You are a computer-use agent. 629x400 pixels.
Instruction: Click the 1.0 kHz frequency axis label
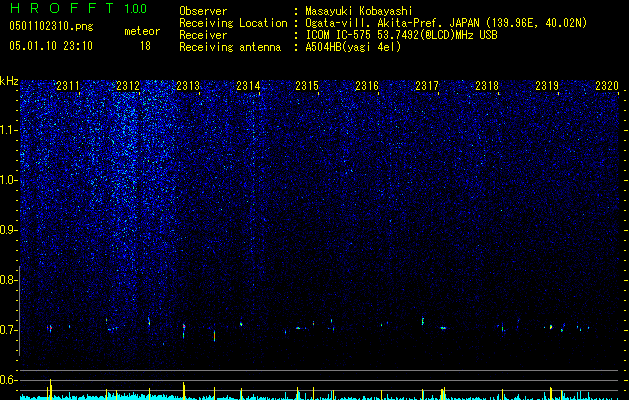coord(9,180)
